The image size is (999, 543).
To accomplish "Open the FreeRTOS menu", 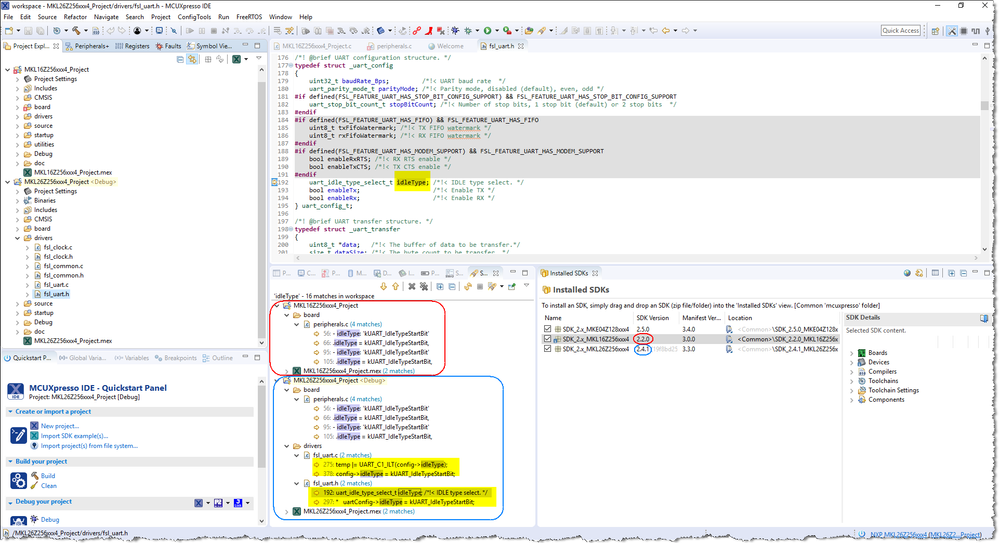I will pos(249,17).
